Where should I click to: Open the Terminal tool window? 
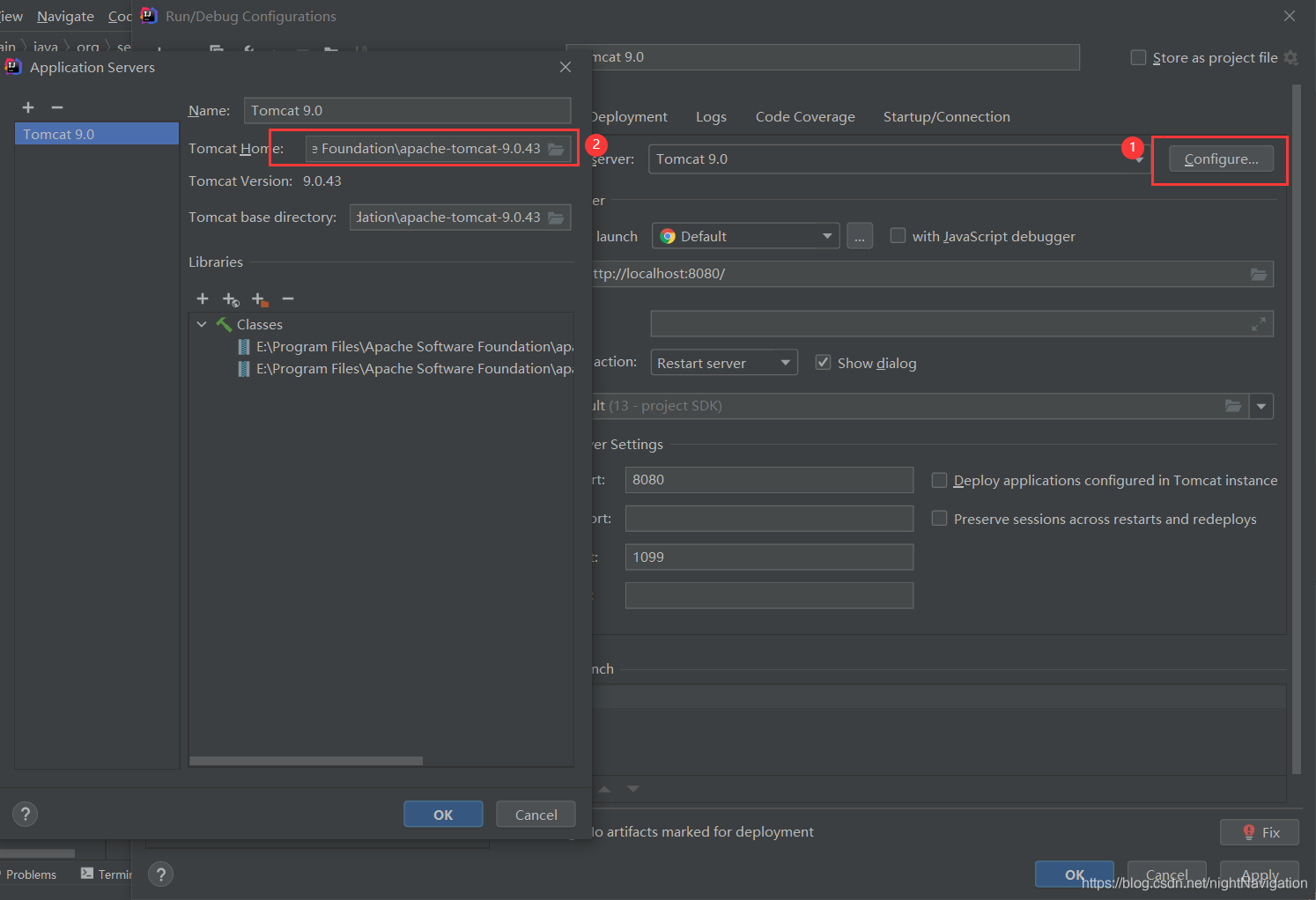(x=107, y=874)
